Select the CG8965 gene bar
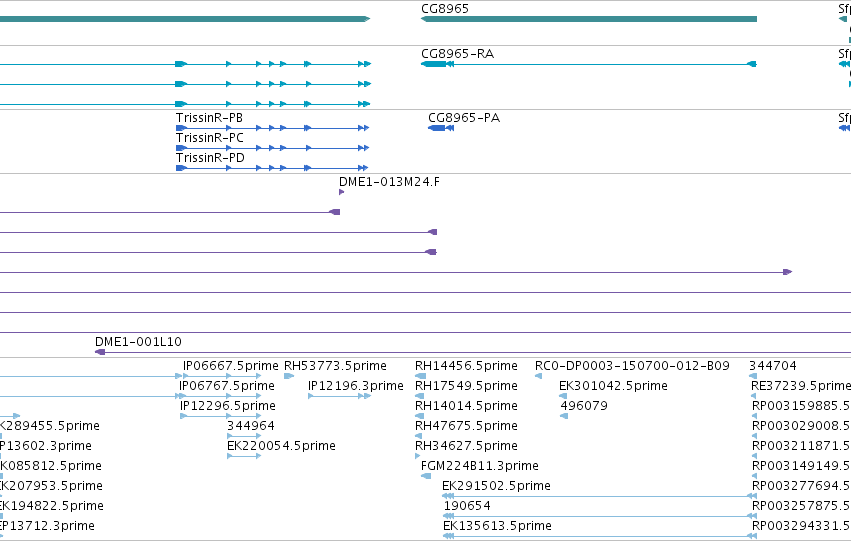This screenshot has height=541, width=851. click(x=589, y=19)
